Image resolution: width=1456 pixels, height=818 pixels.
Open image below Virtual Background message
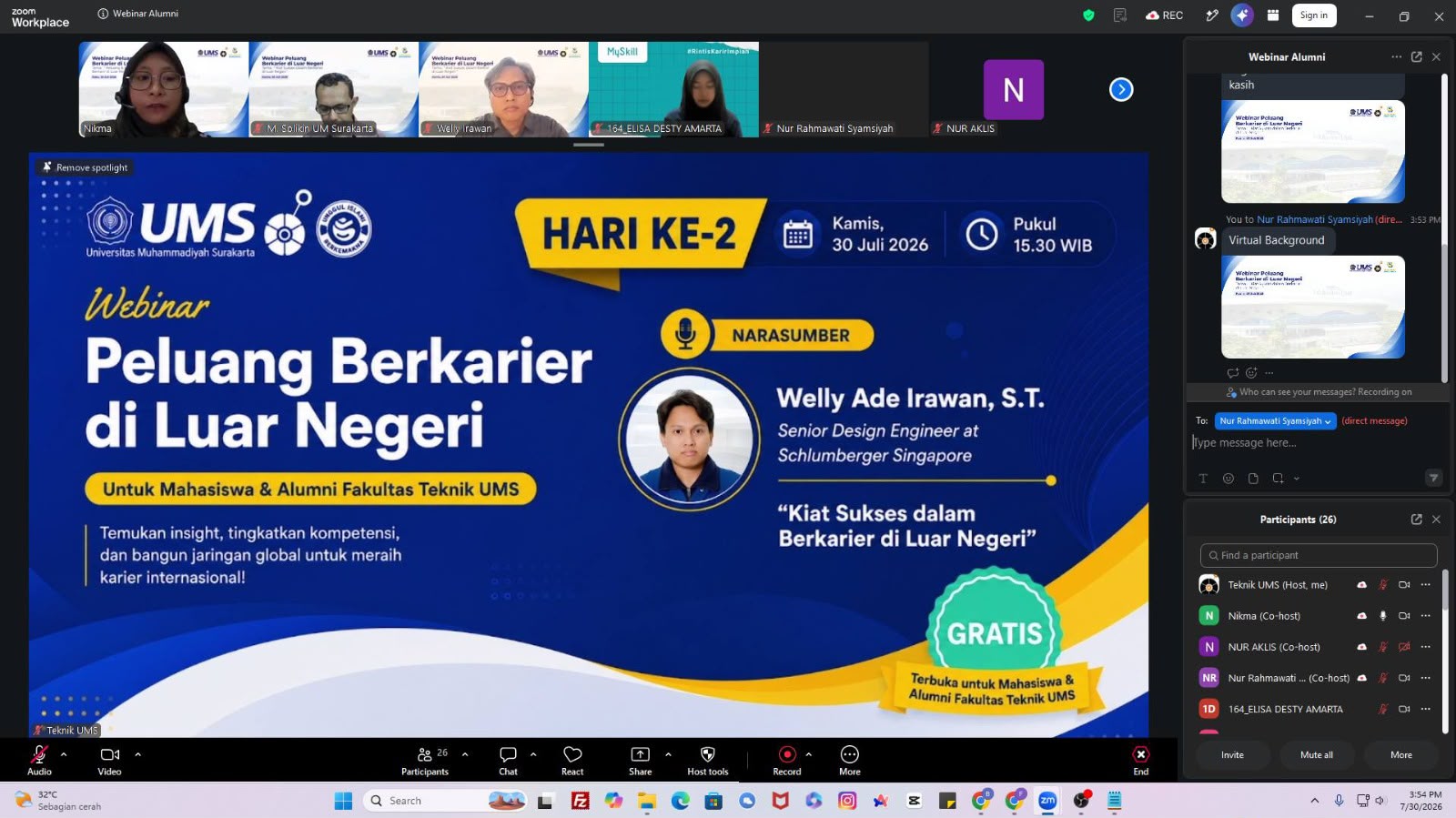coord(1313,307)
